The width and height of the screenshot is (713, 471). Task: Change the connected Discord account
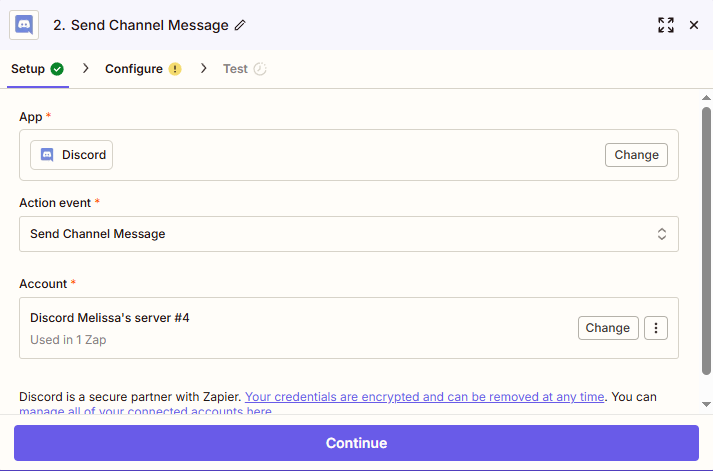(x=608, y=328)
